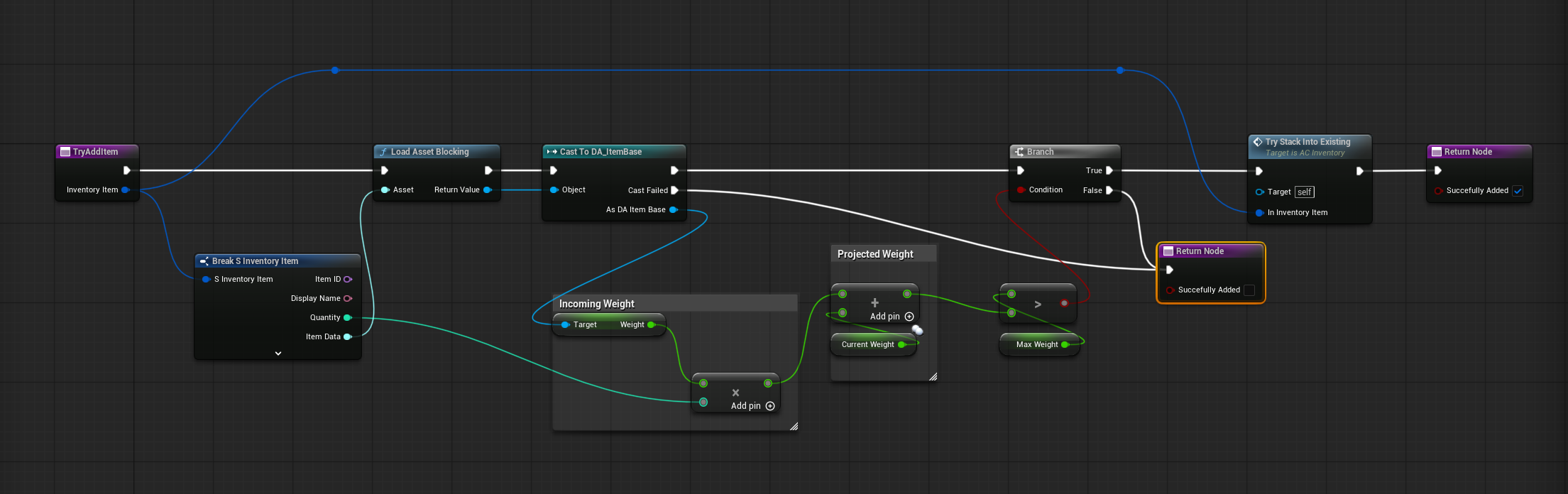Click Try Stack Into Existing exec input
Viewport: 1568px width, 494px height.
1259,171
